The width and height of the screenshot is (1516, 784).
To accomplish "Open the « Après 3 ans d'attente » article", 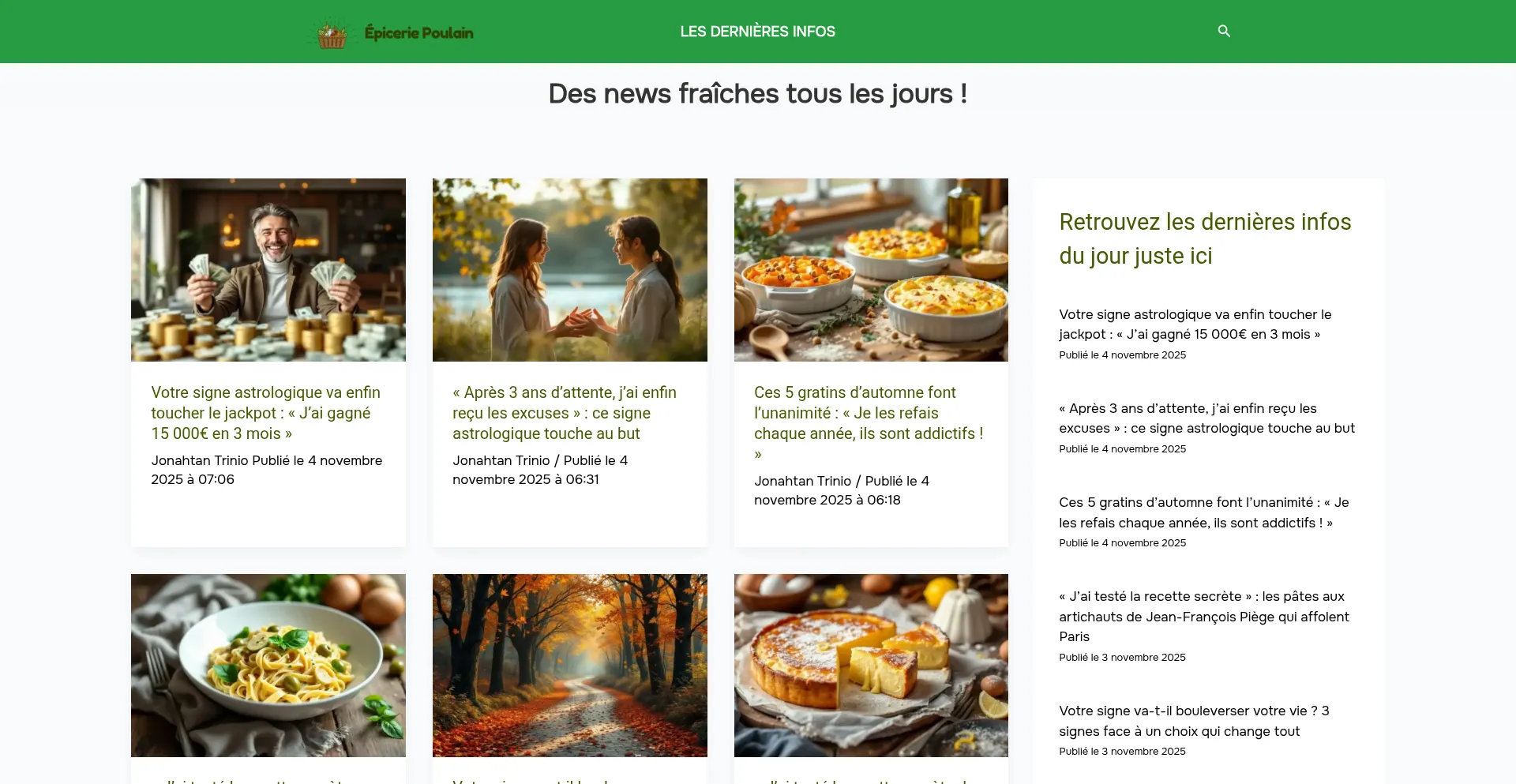I will click(x=564, y=412).
